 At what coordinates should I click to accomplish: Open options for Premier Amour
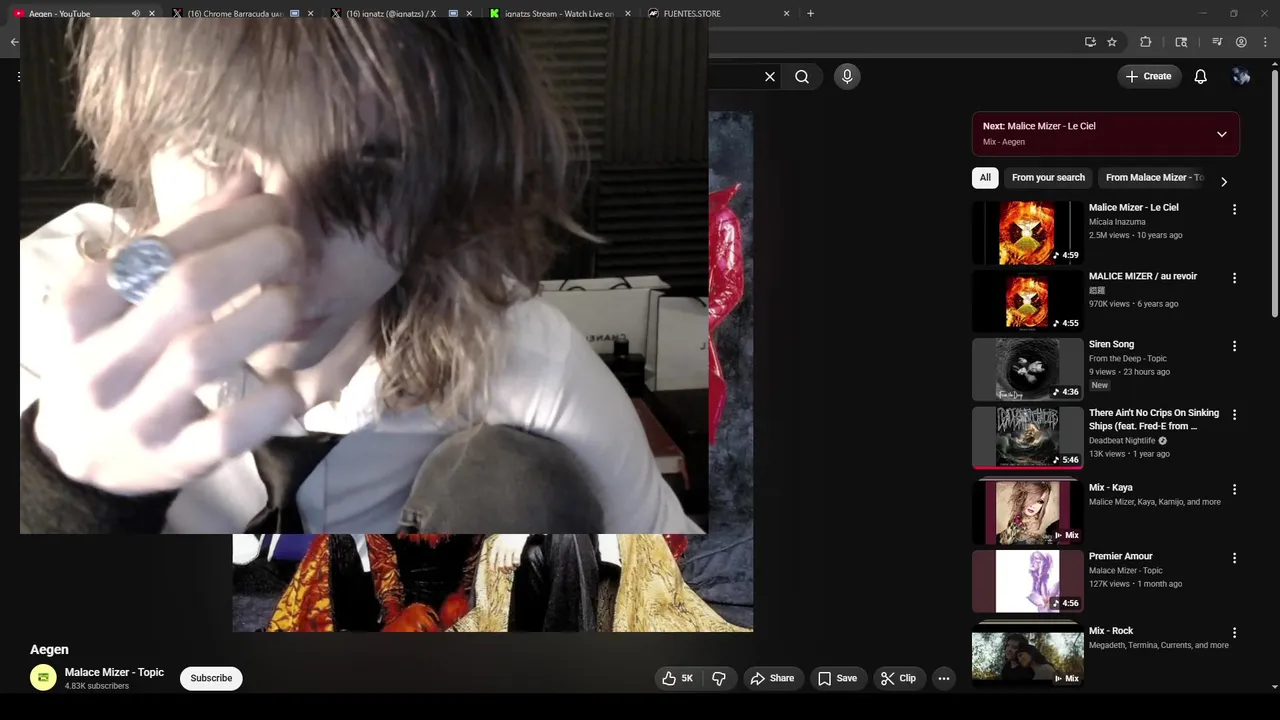(x=1234, y=558)
